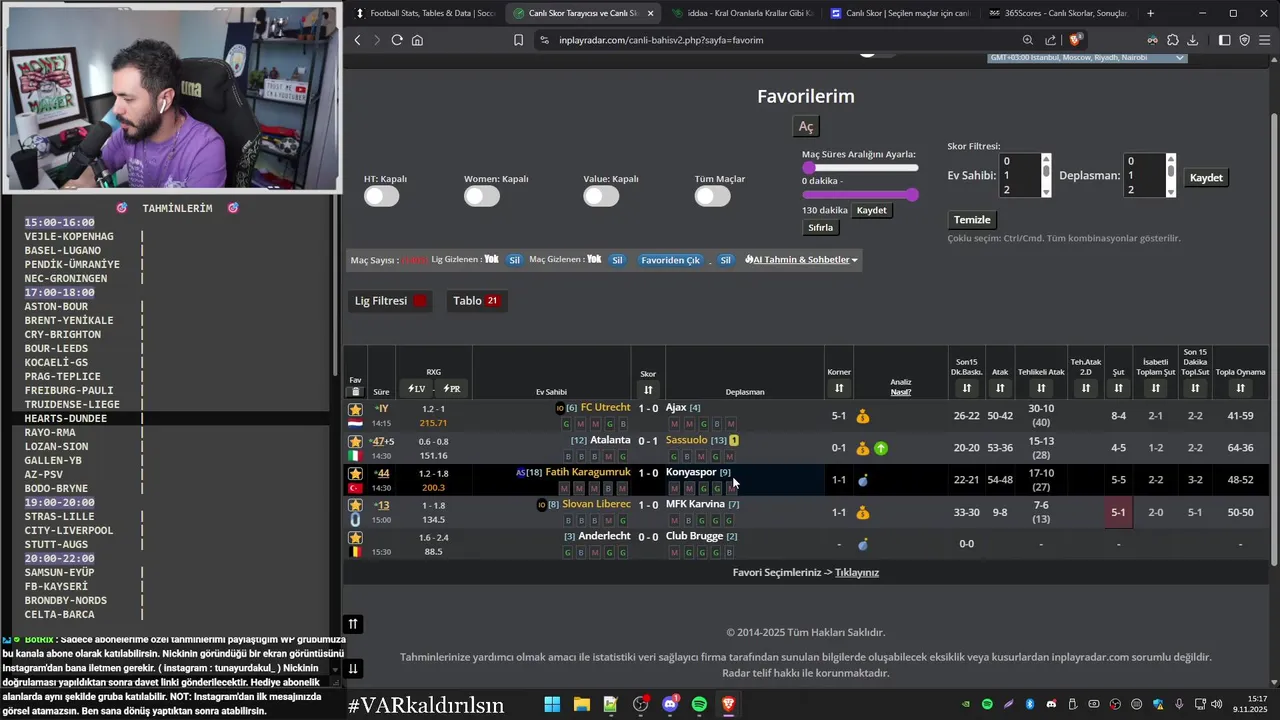The height and width of the screenshot is (720, 1280).
Task: Select 2 in the Deplasman score list
Action: [x=1144, y=190]
